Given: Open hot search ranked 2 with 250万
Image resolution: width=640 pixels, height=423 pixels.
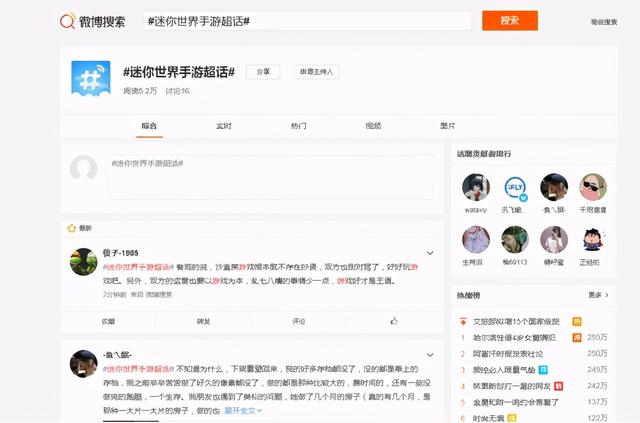Looking at the screenshot, I should (x=508, y=354).
